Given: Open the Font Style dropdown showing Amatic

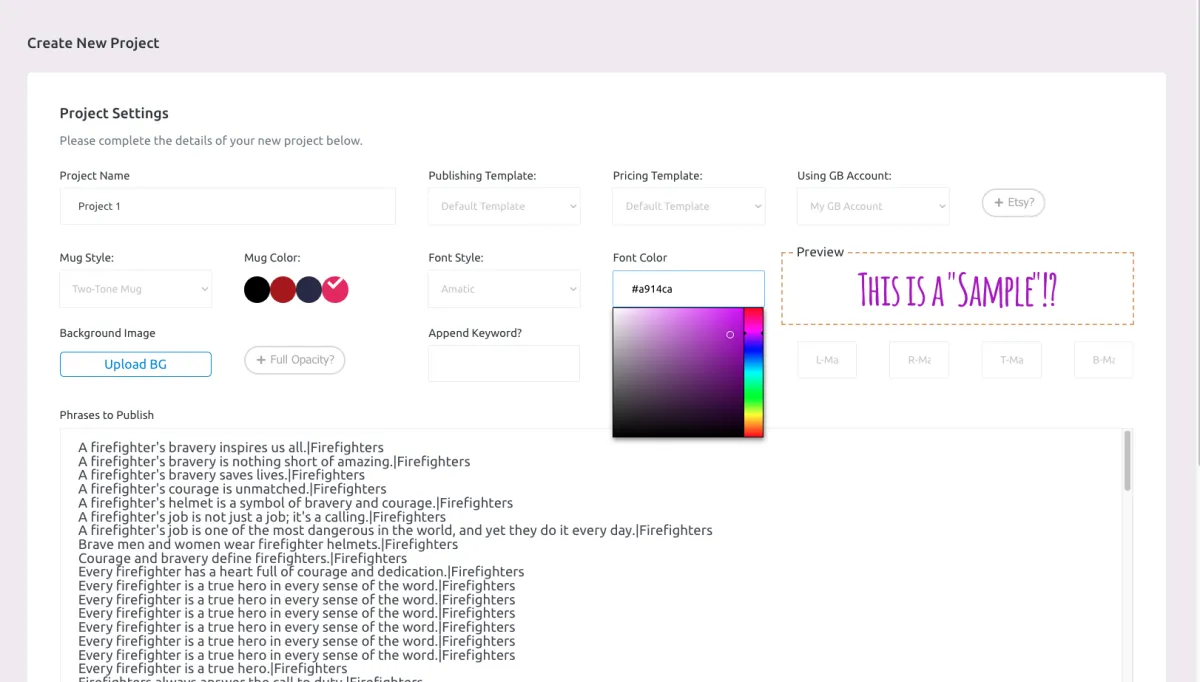Looking at the screenshot, I should click(x=504, y=289).
